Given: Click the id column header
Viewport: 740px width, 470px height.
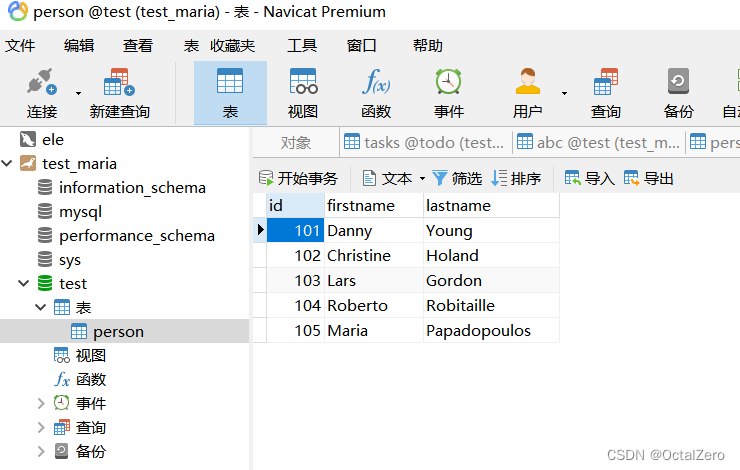Looking at the screenshot, I should pos(295,205).
